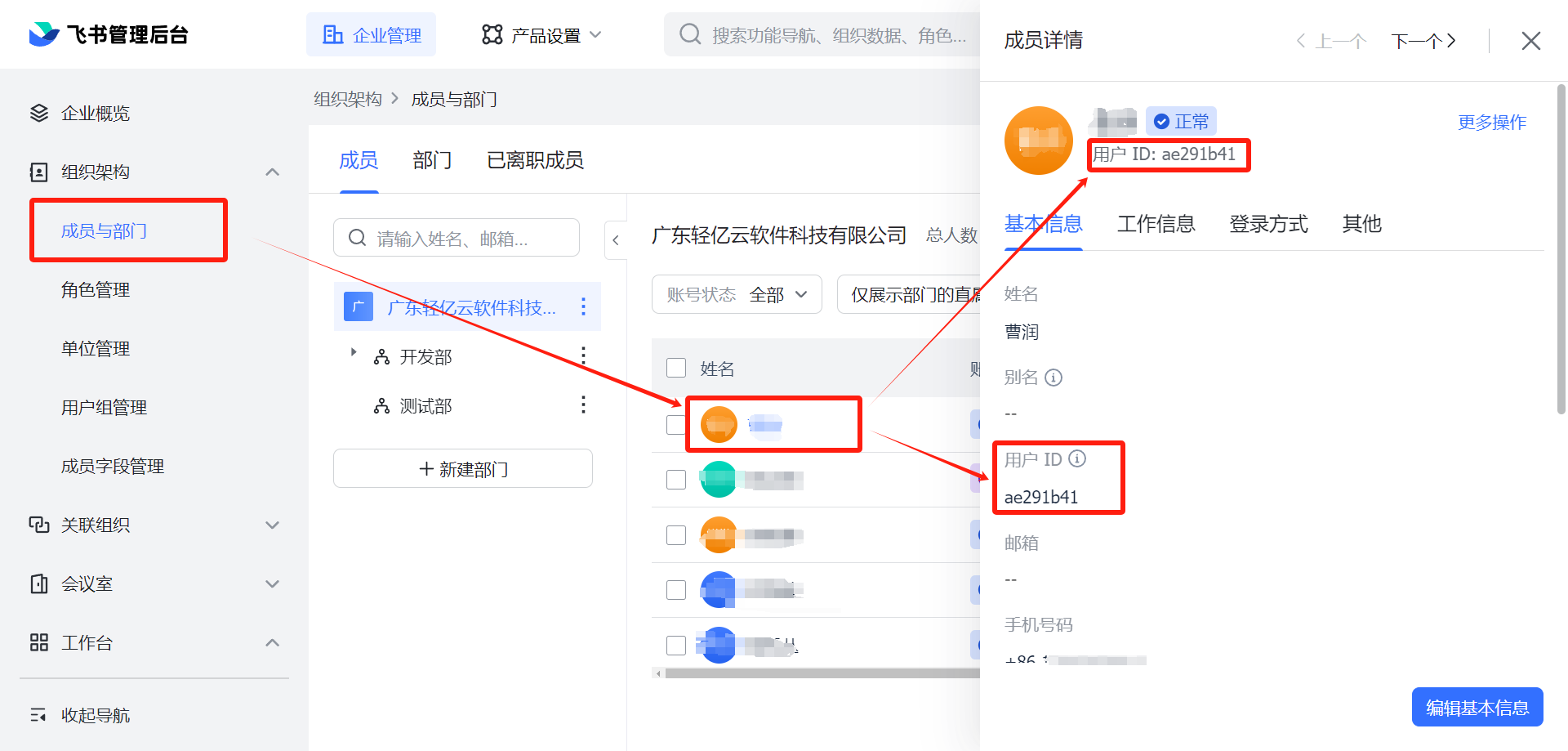Open the 工作信息 tab
The height and width of the screenshot is (751, 1568).
click(1156, 224)
